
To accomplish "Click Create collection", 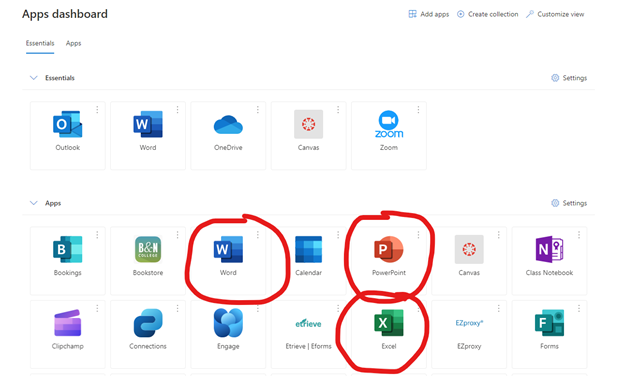I will [488, 14].
